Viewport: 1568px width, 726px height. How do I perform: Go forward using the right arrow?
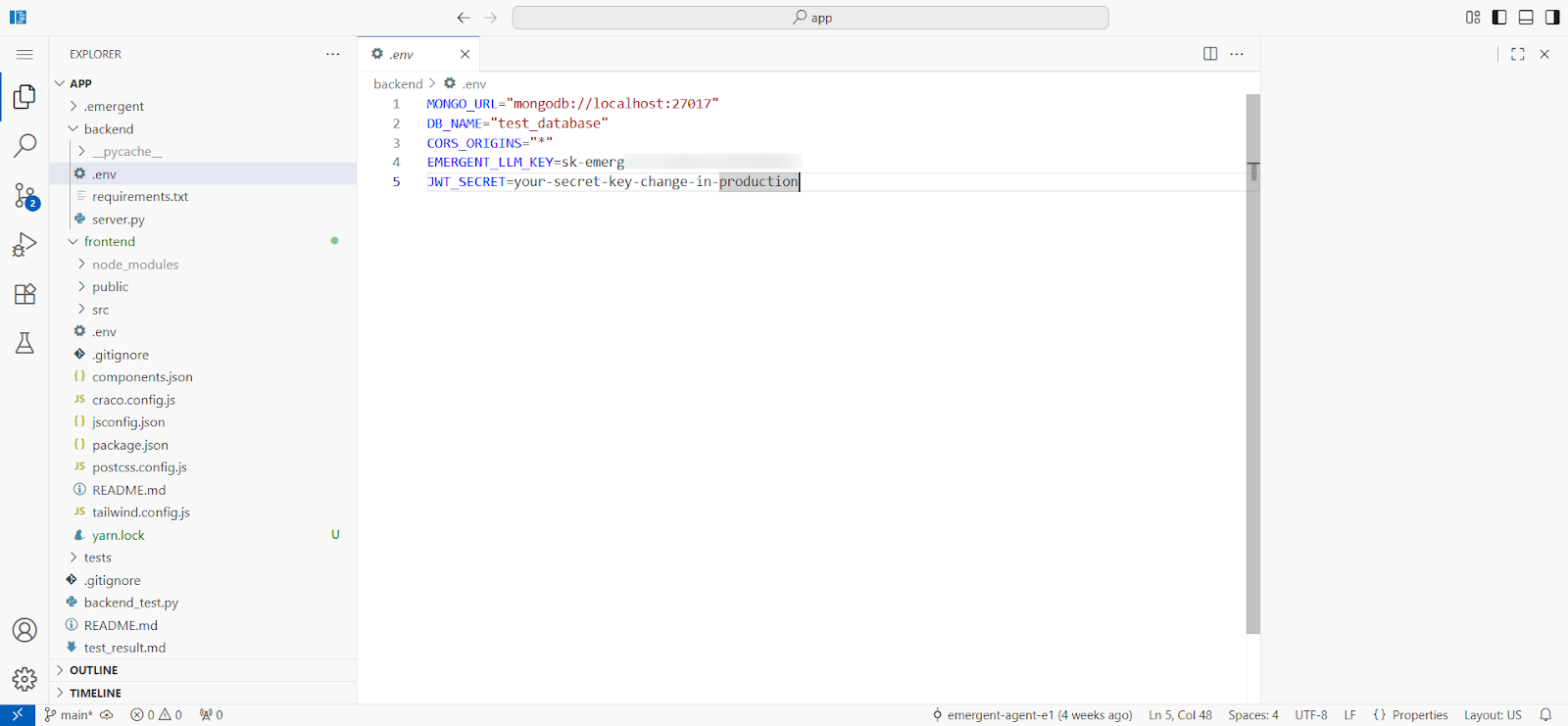pos(491,18)
